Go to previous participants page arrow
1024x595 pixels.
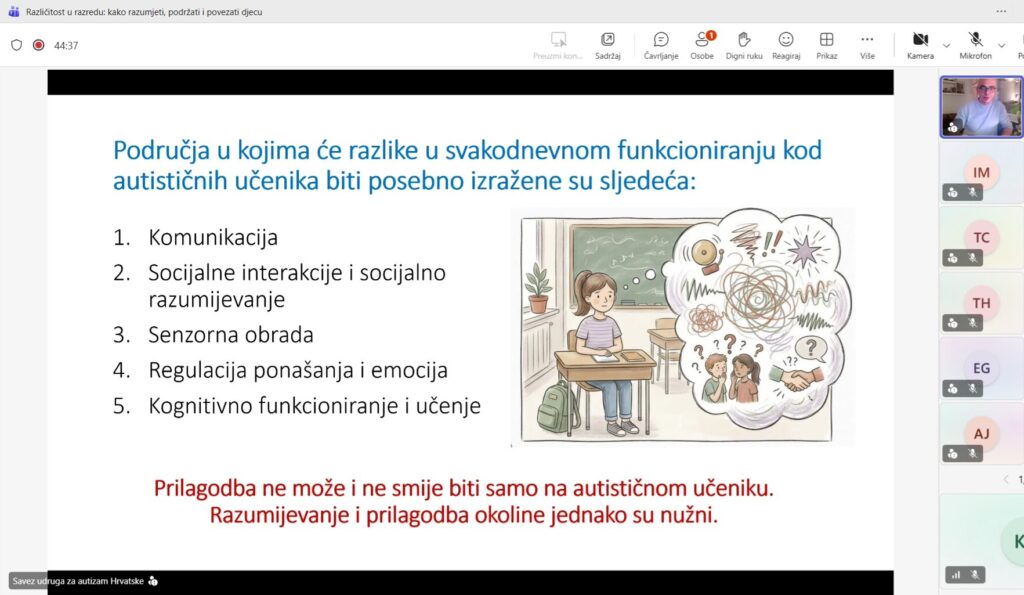[x=1006, y=479]
